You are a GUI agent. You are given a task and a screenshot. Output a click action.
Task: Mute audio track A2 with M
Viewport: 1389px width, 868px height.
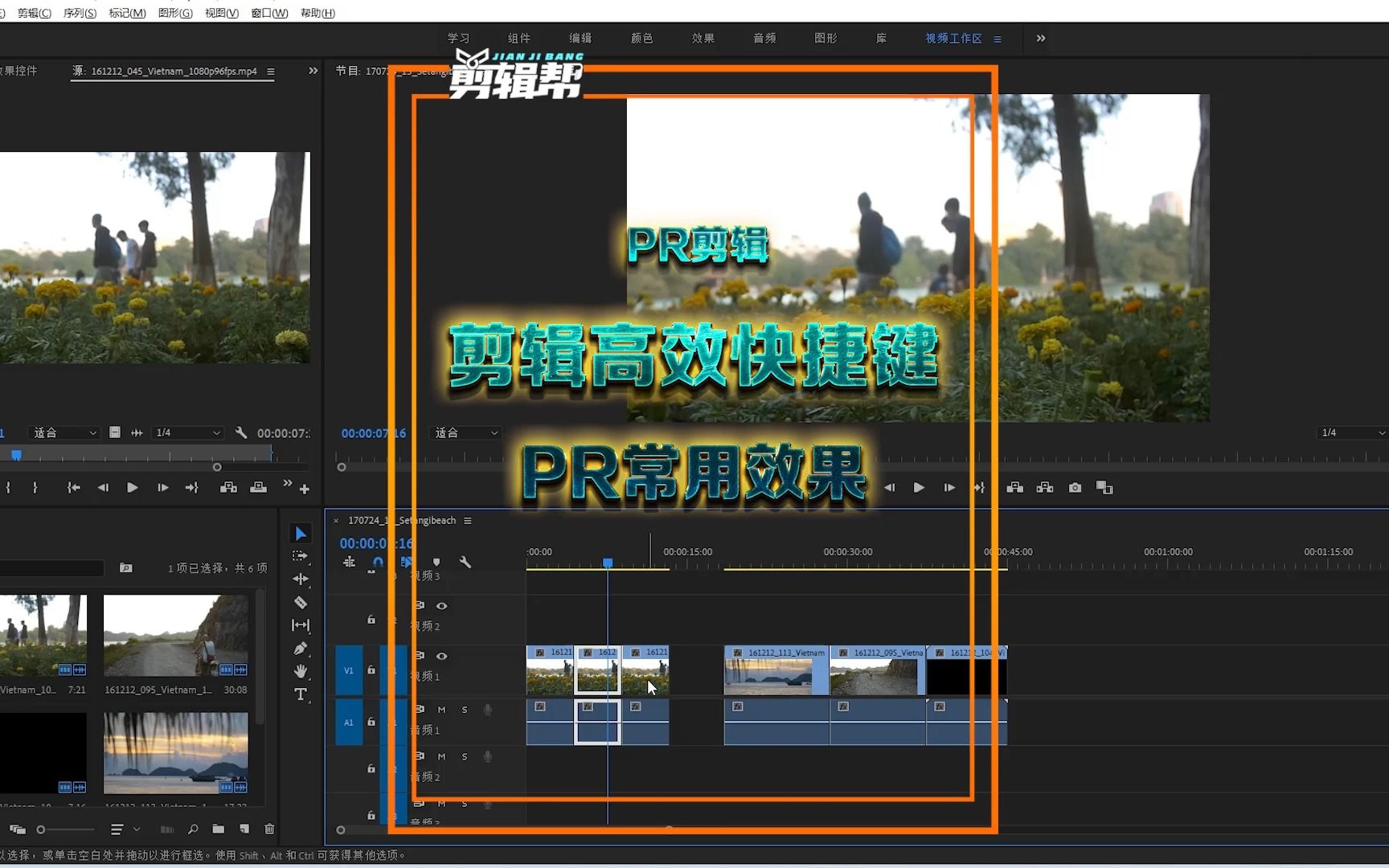(441, 756)
